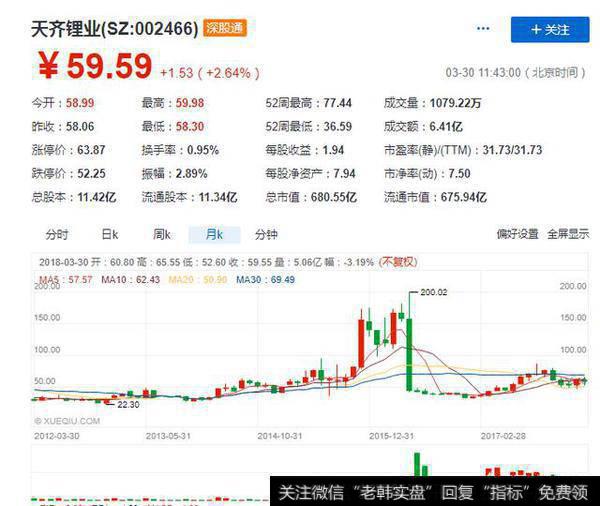This screenshot has width=600, height=506.
Task: Click 总股本 value 11.42亿
Action: [x=97, y=198]
